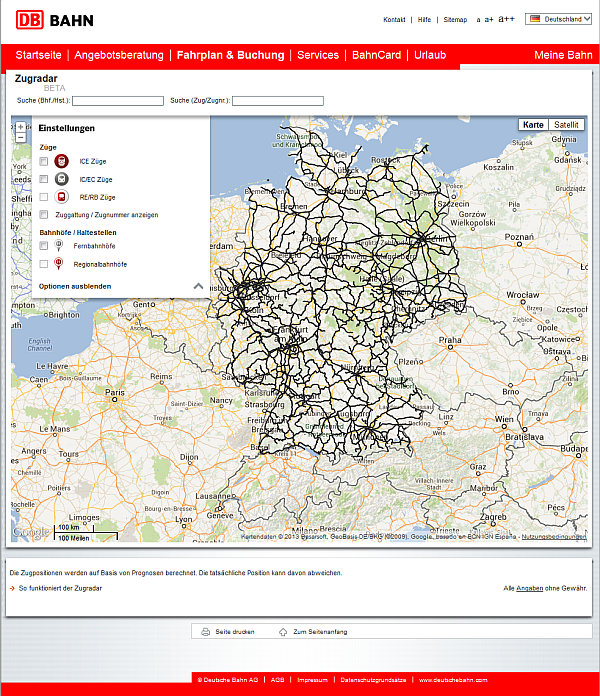The width and height of the screenshot is (600, 696).
Task: Open Fahrplan & Buchung menu
Action: [230, 55]
